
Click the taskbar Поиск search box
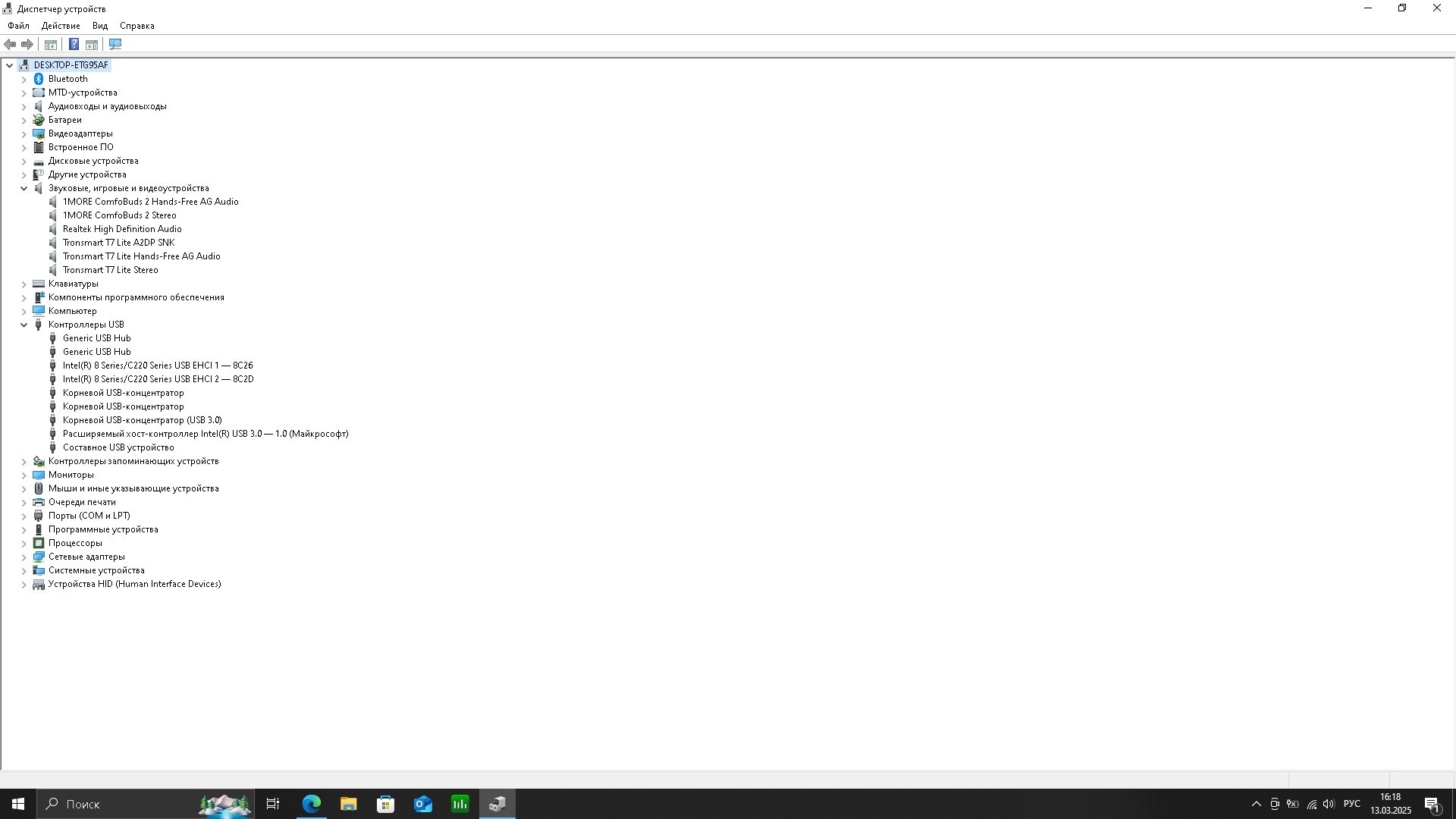click(121, 804)
